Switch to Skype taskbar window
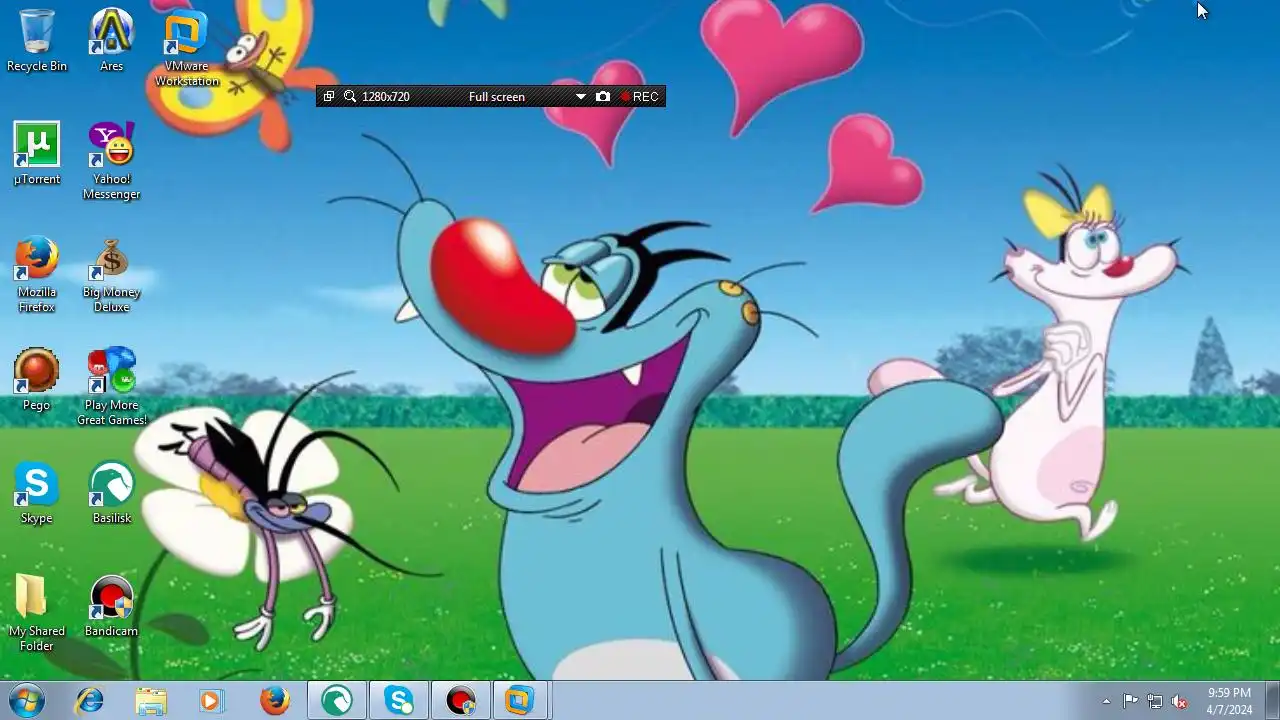Screen dimensions: 1280x720 point(398,701)
